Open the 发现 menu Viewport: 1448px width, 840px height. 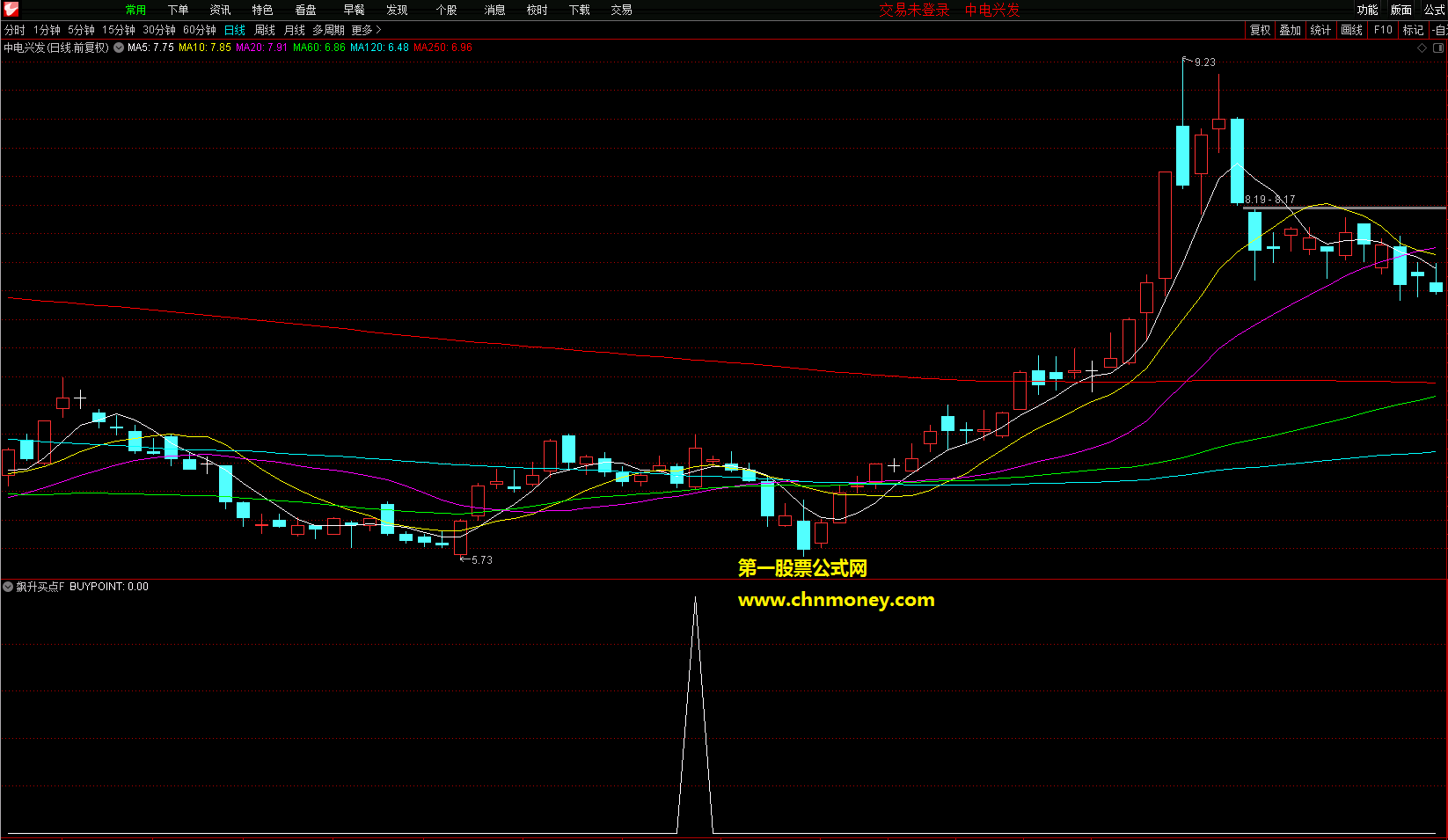(x=397, y=10)
